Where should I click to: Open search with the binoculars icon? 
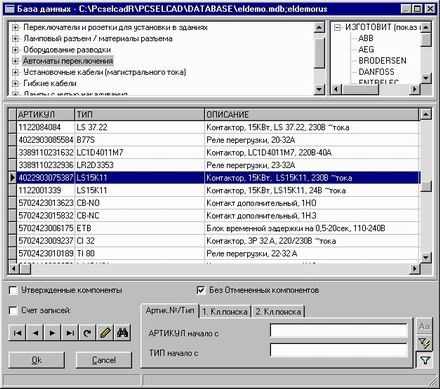coord(122,332)
